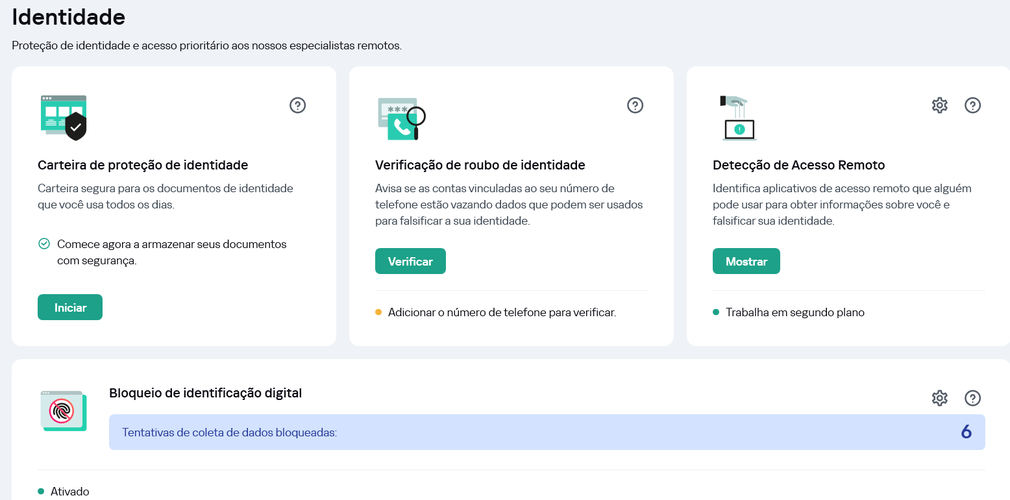The image size is (1010, 500).
Task: Select the blocked attempts count 6
Action: (966, 432)
